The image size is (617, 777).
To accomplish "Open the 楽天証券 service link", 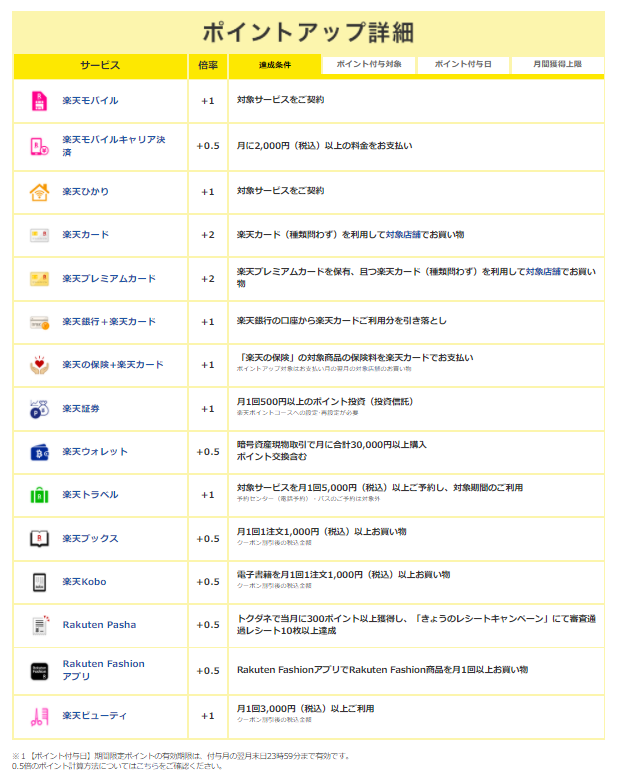I will pyautogui.click(x=81, y=409).
